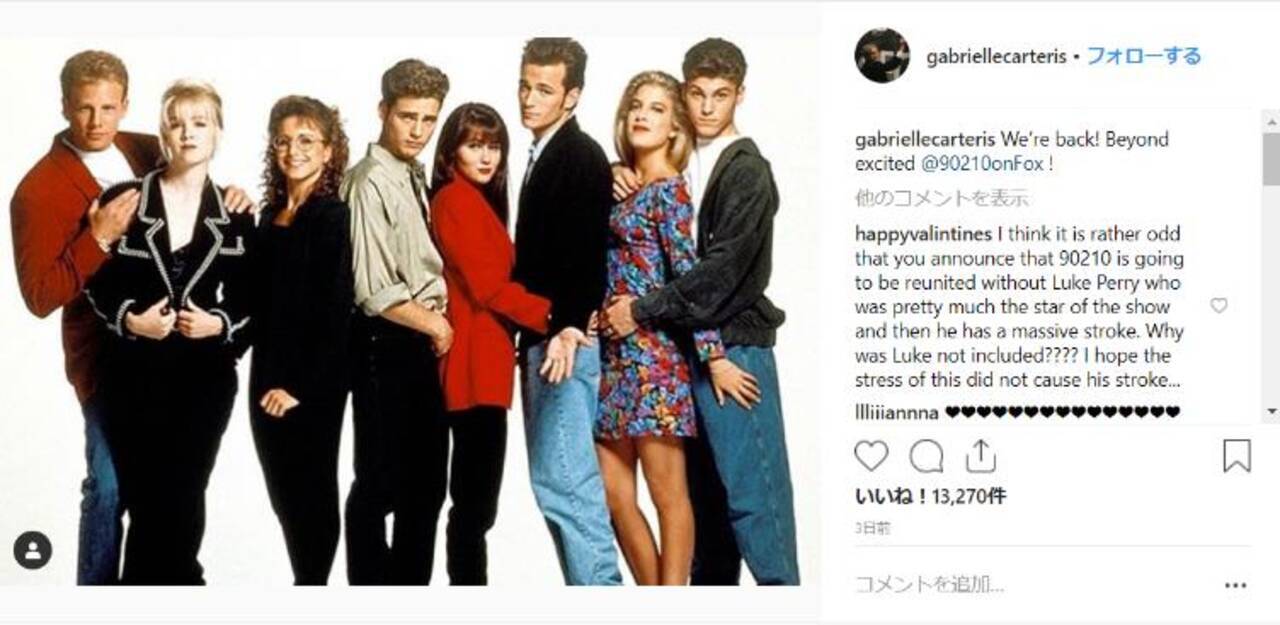Expand other comments via 他のコメントを表示
The height and width of the screenshot is (625, 1280).
[x=941, y=198]
